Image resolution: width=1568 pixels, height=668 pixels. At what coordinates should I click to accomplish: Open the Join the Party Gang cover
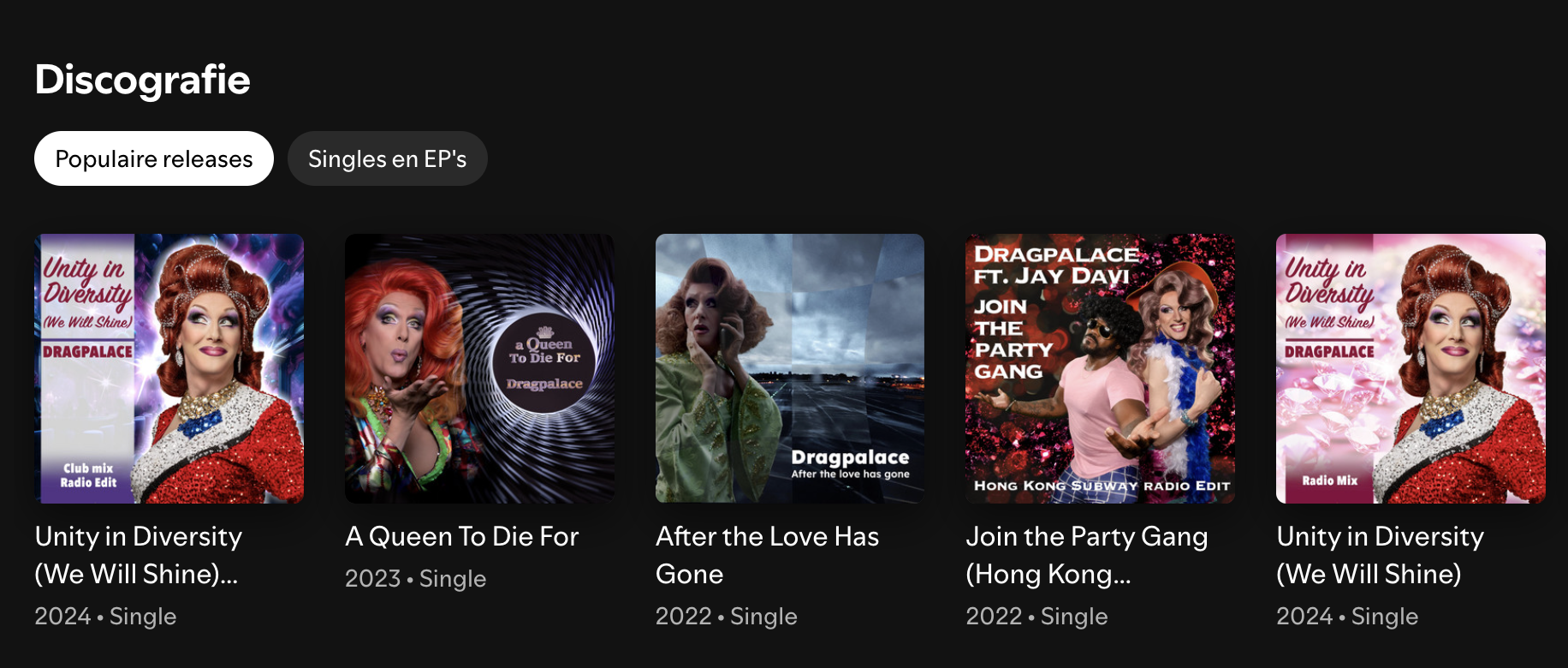click(1100, 368)
